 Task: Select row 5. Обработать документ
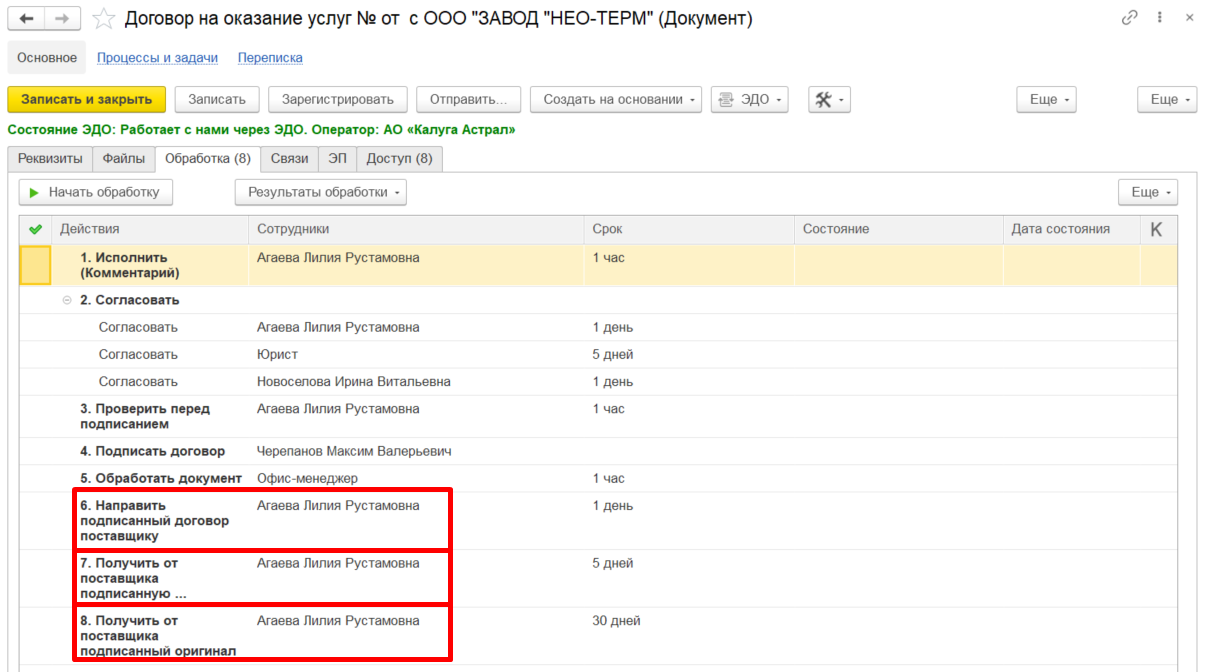point(598,478)
